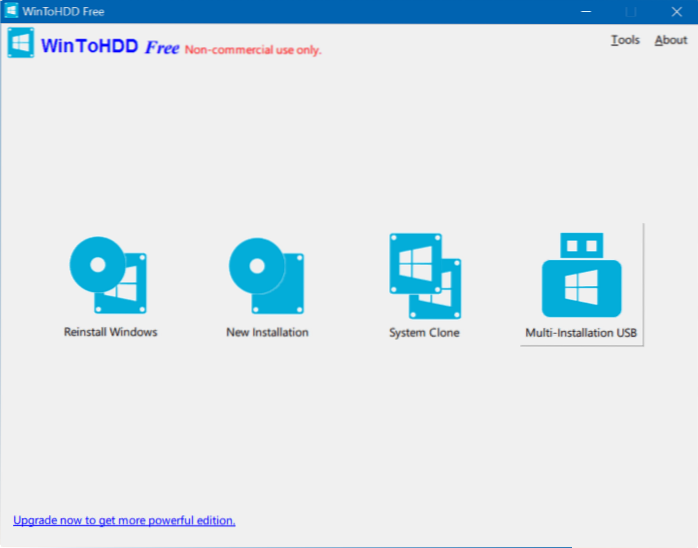Open the Tools menu
698x548 pixels.
(625, 40)
